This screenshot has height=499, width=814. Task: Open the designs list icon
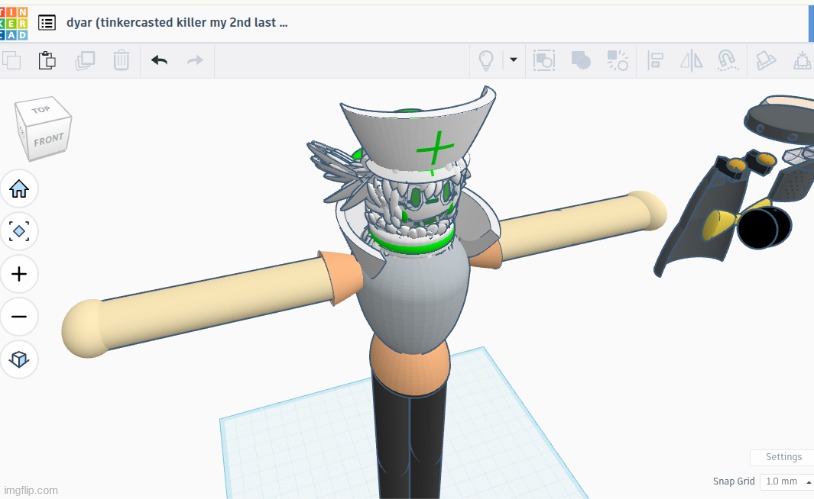(47, 22)
